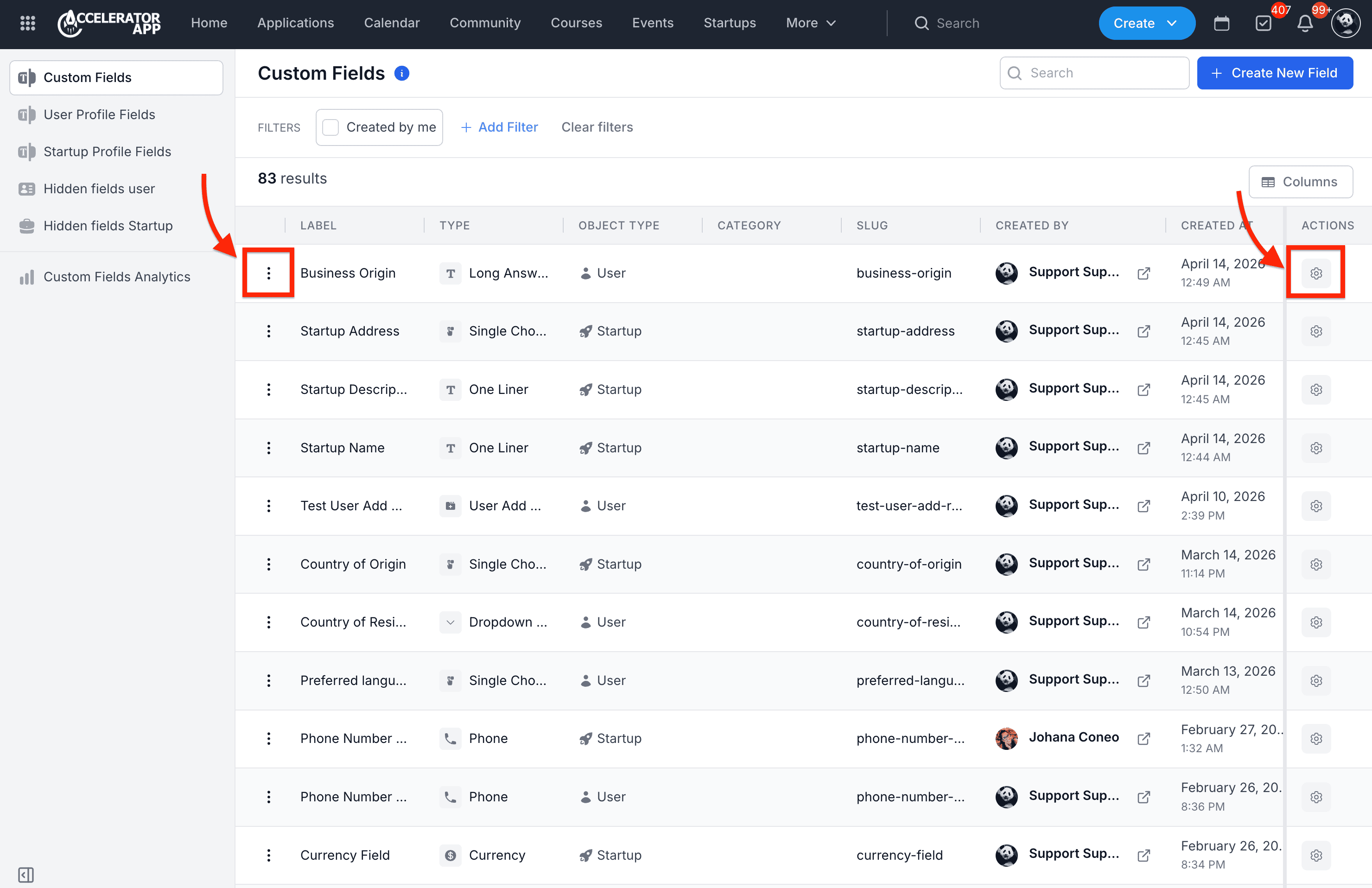The height and width of the screenshot is (888, 1372).
Task: Open the tasks checklist icon with 407 badge
Action: pyautogui.click(x=1263, y=23)
